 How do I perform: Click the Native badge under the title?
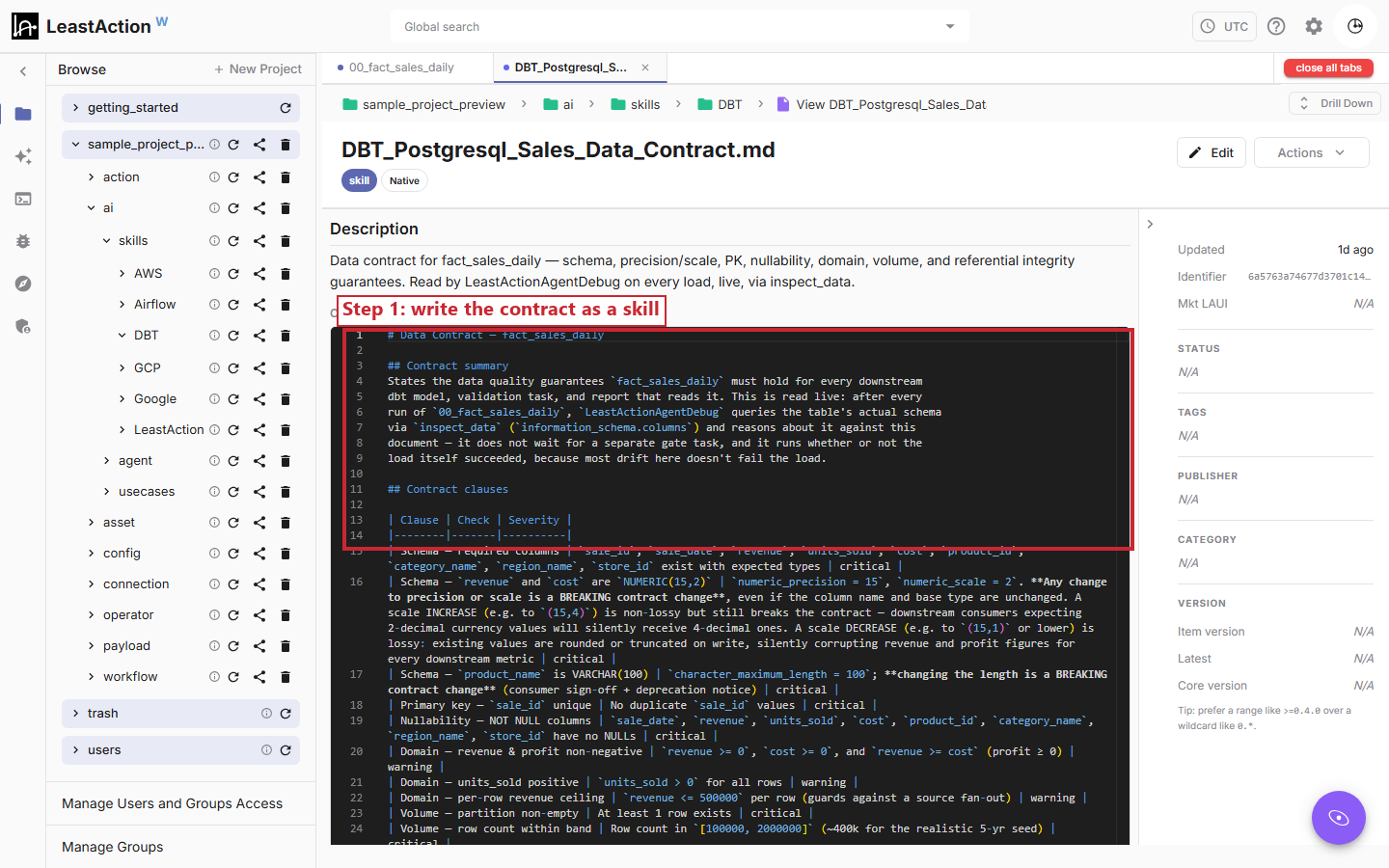point(404,180)
